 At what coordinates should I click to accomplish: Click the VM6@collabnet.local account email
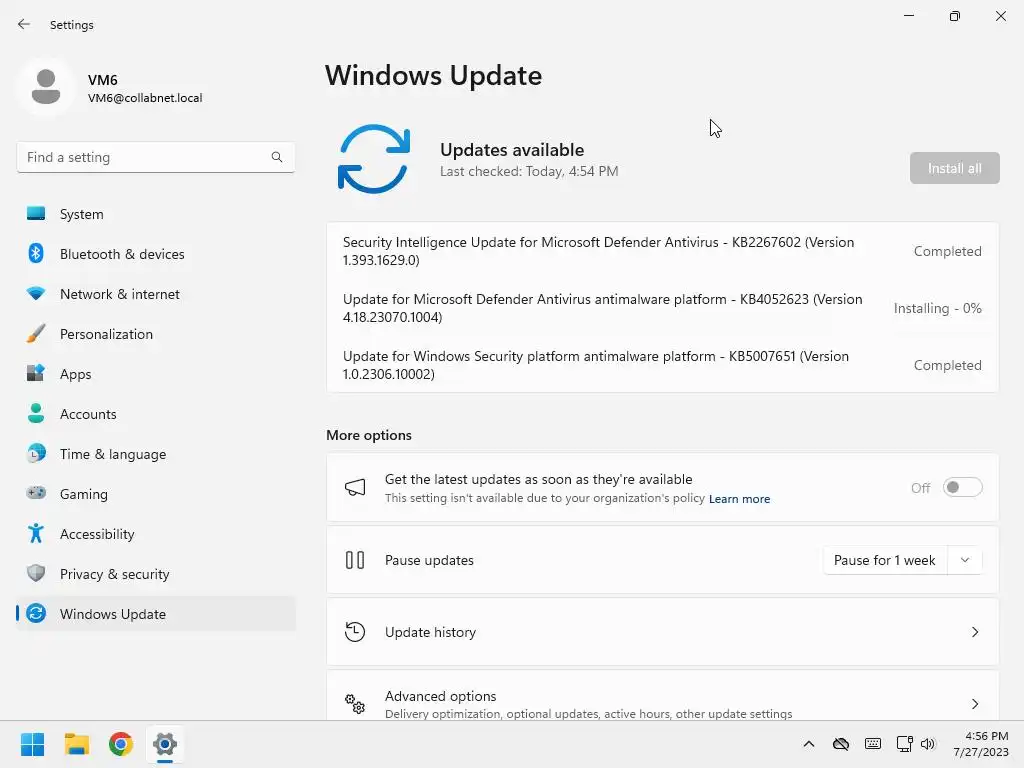(x=145, y=98)
